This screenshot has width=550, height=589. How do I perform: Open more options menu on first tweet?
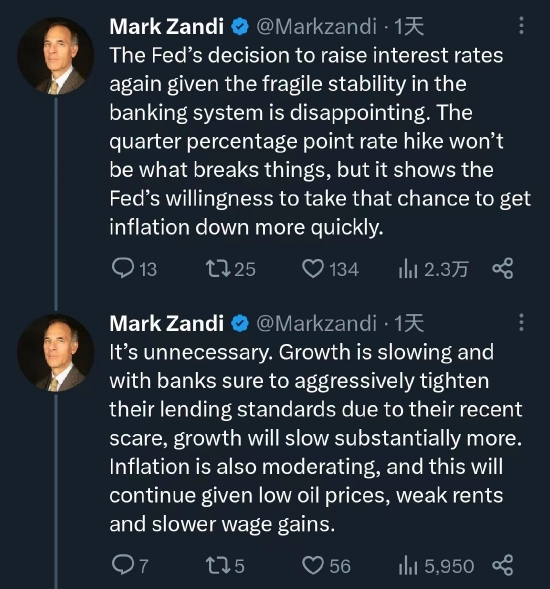pyautogui.click(x=521, y=26)
